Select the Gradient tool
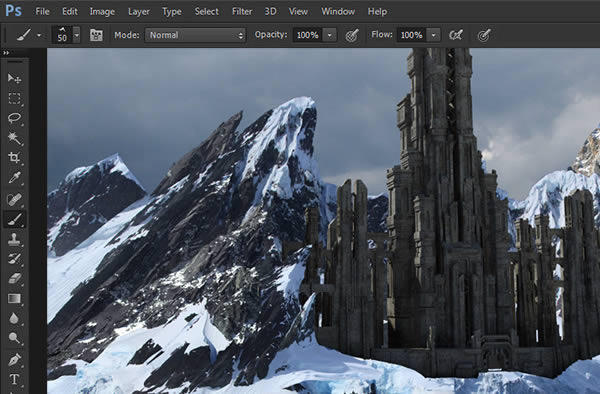 point(14,298)
